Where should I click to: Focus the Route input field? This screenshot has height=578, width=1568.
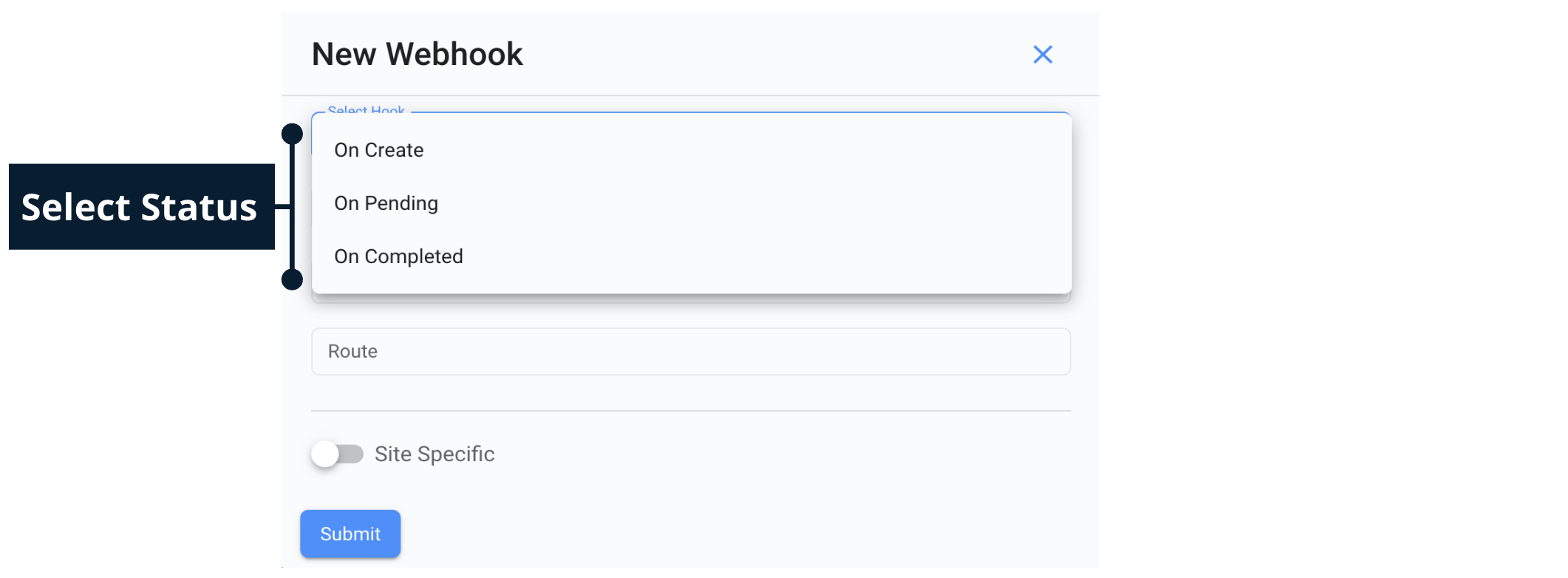pyautogui.click(x=690, y=352)
